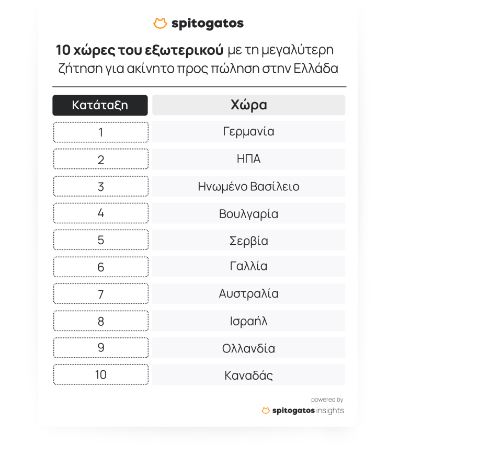Click the Ηνωμένο Βασίλειο row

point(249,186)
